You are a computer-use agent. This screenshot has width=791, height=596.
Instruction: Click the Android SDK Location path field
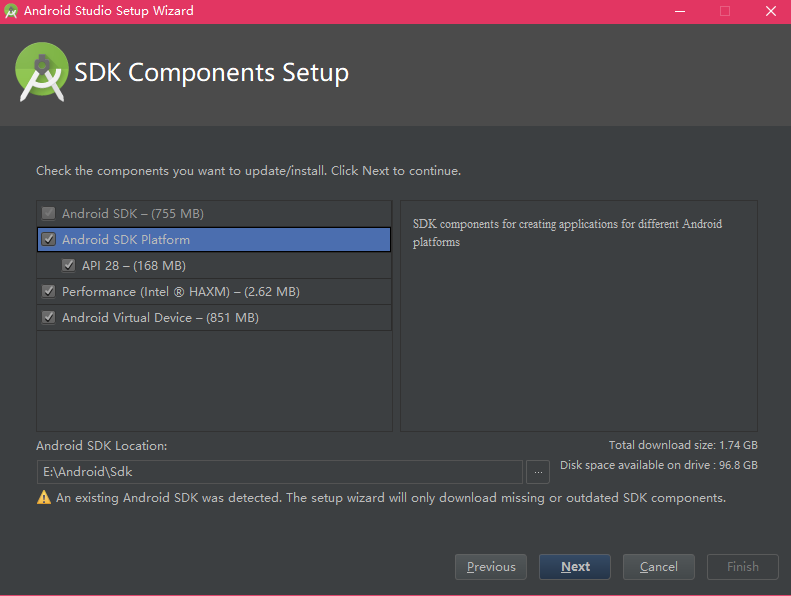279,472
